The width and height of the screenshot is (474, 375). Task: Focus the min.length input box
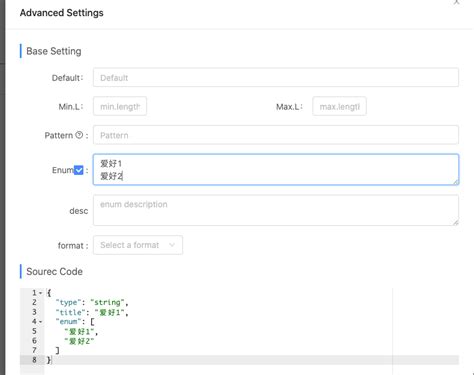pyautogui.click(x=120, y=106)
